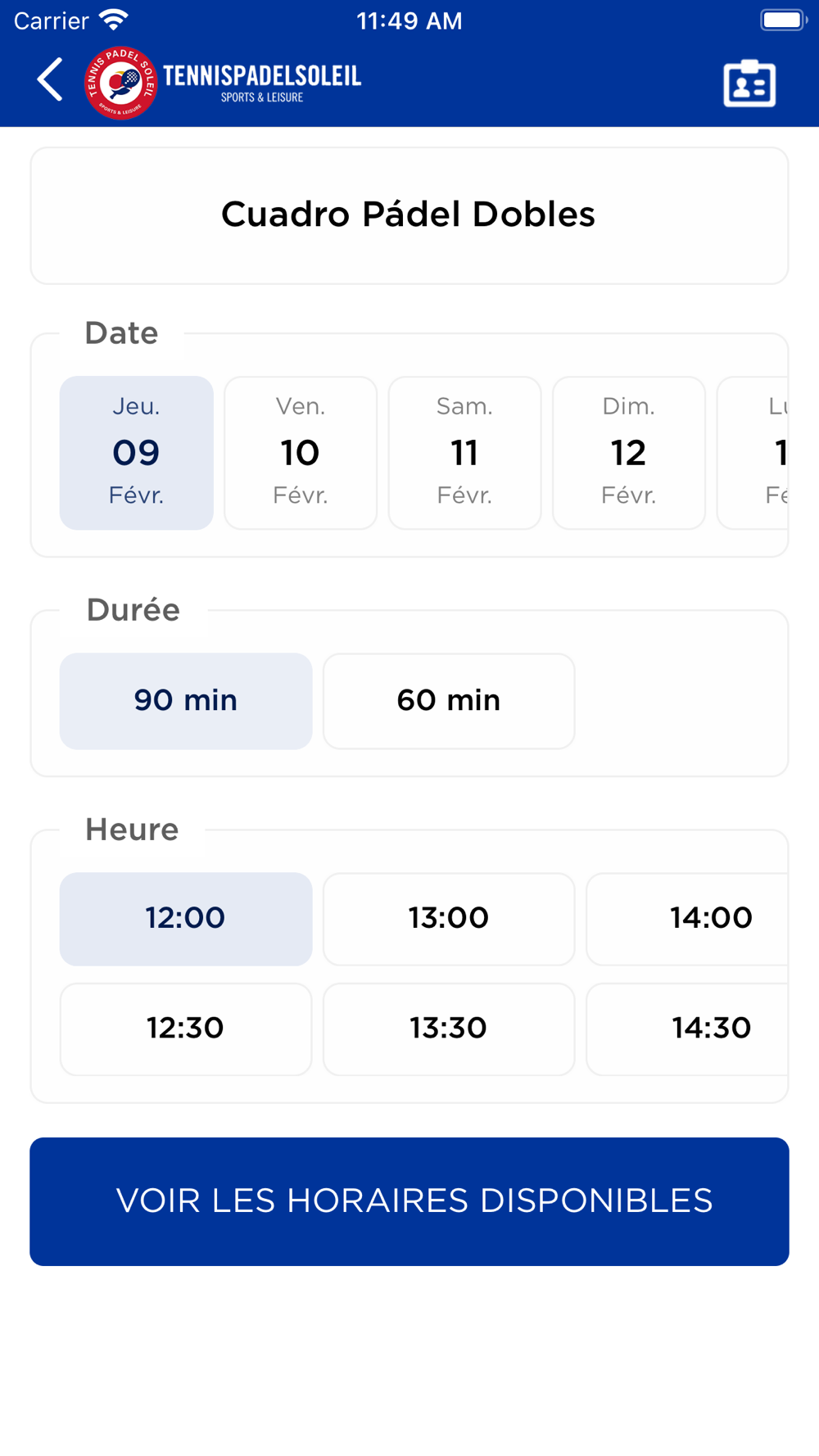
Task: Select the 12:30 time slot
Action: click(186, 1029)
